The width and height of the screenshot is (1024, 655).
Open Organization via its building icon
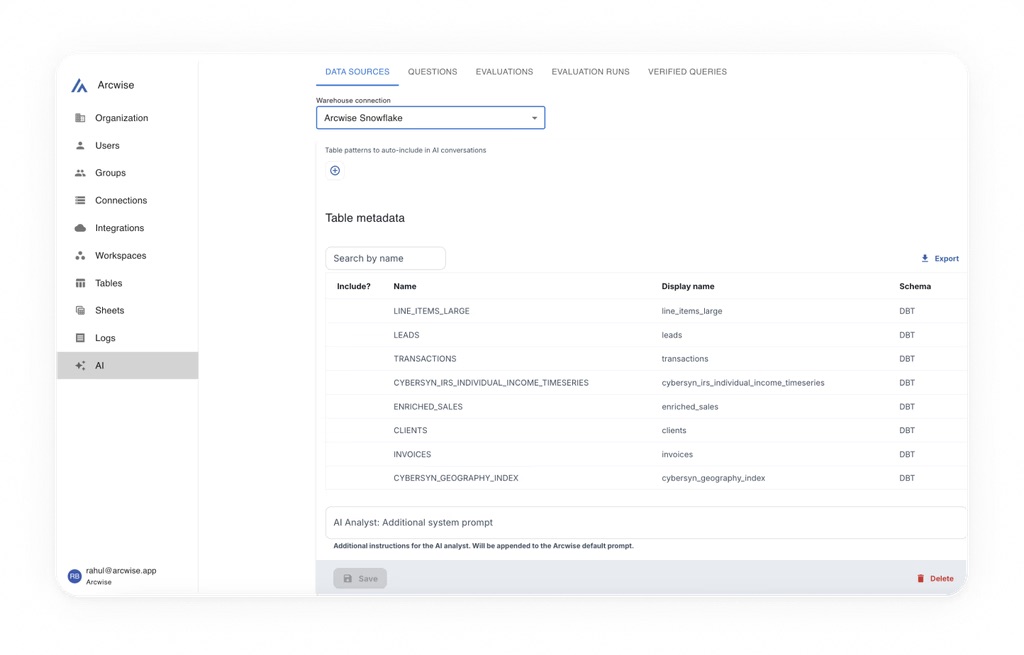(x=80, y=118)
